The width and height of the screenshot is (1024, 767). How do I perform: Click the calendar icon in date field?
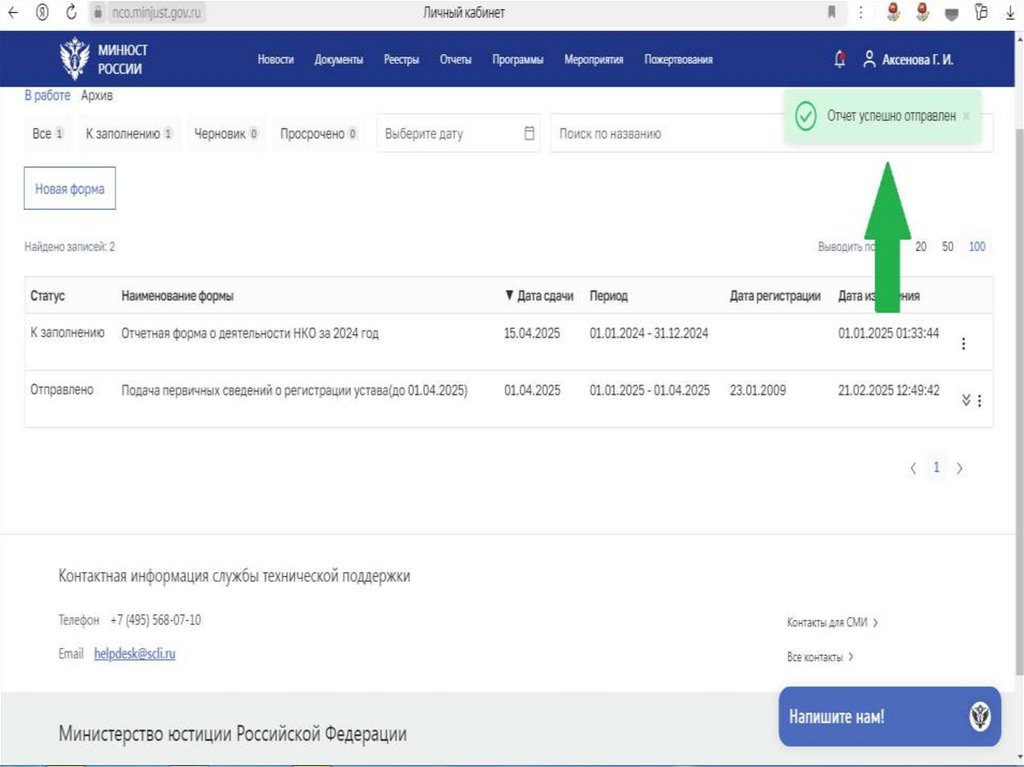tap(530, 133)
